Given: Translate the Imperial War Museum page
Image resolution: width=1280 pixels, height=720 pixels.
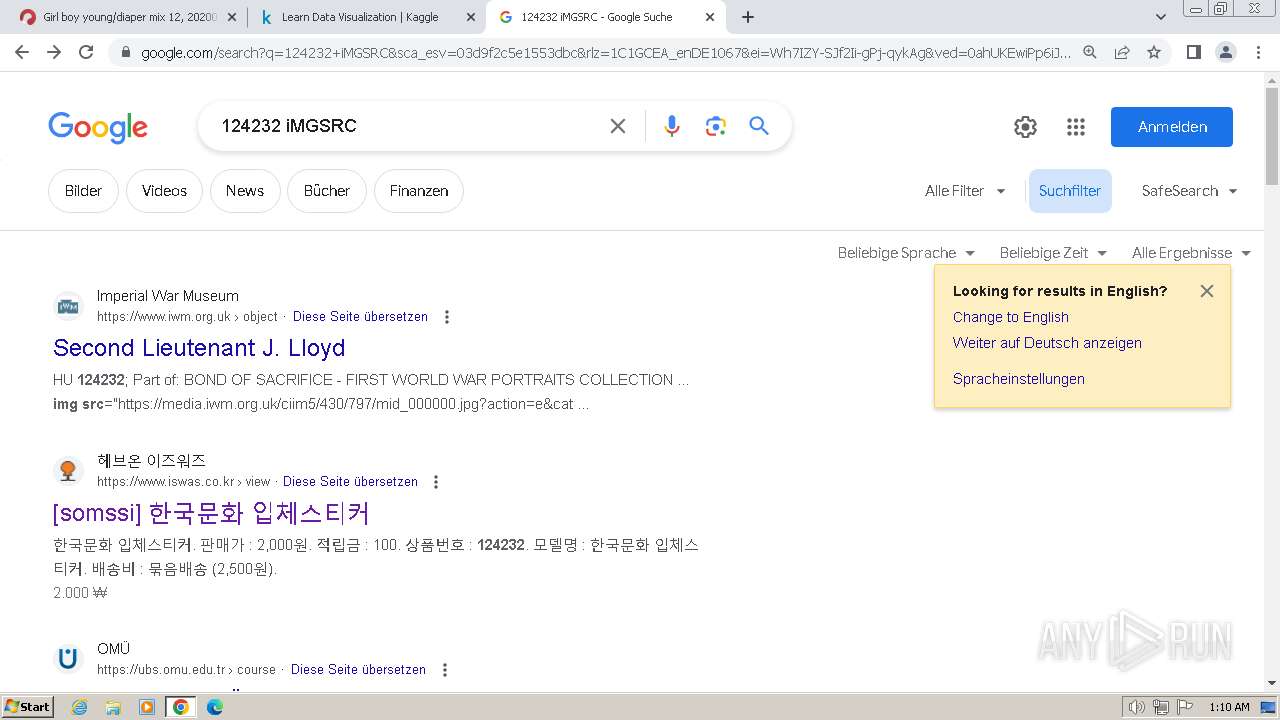Looking at the screenshot, I should [360, 317].
